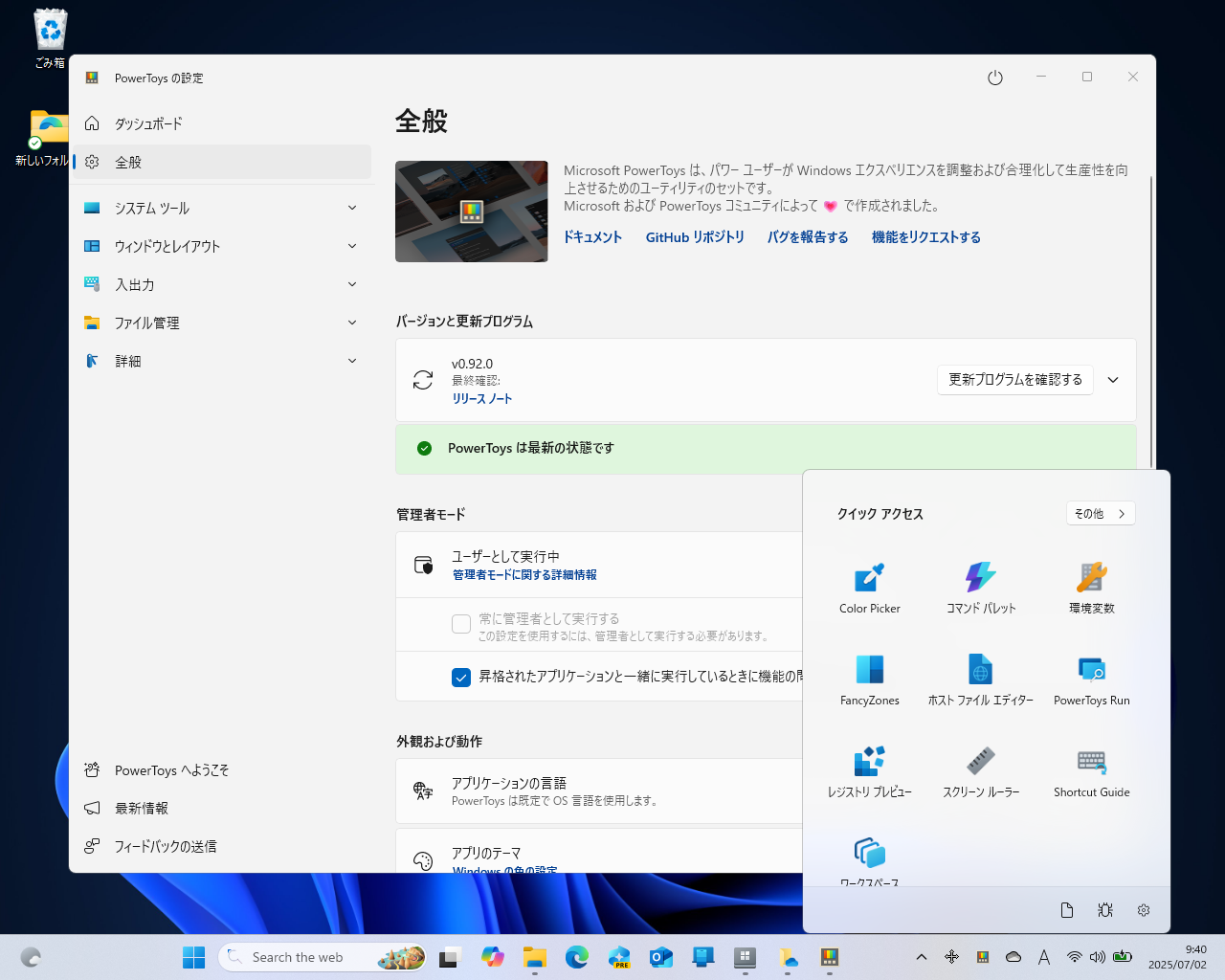Report a bug via the flyout bug icon
The width and height of the screenshot is (1225, 980).
click(x=1104, y=910)
